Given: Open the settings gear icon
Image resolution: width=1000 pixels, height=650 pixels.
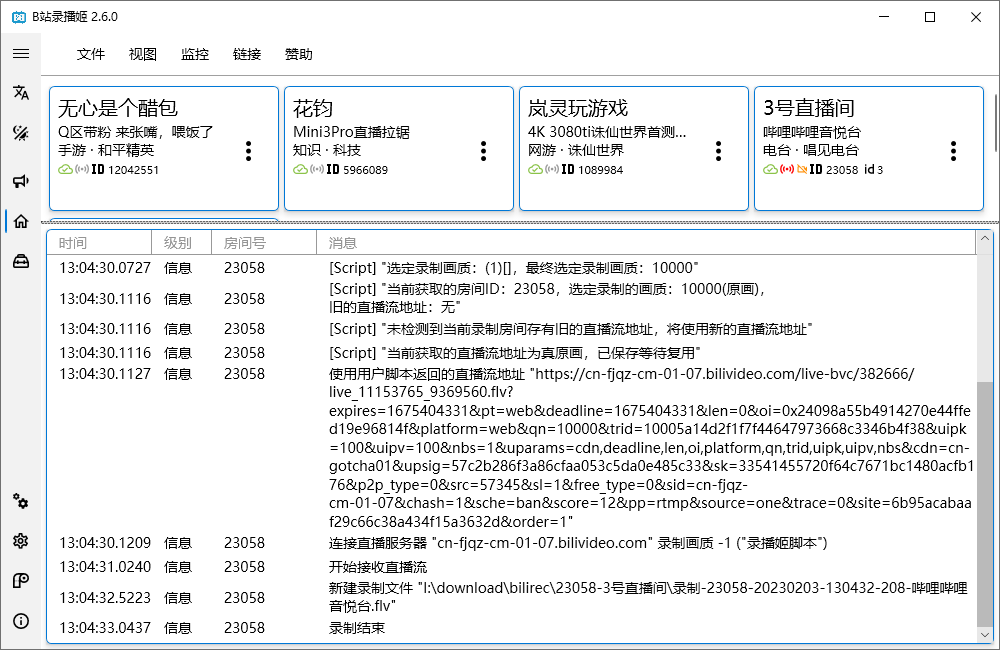Looking at the screenshot, I should pyautogui.click(x=21, y=541).
